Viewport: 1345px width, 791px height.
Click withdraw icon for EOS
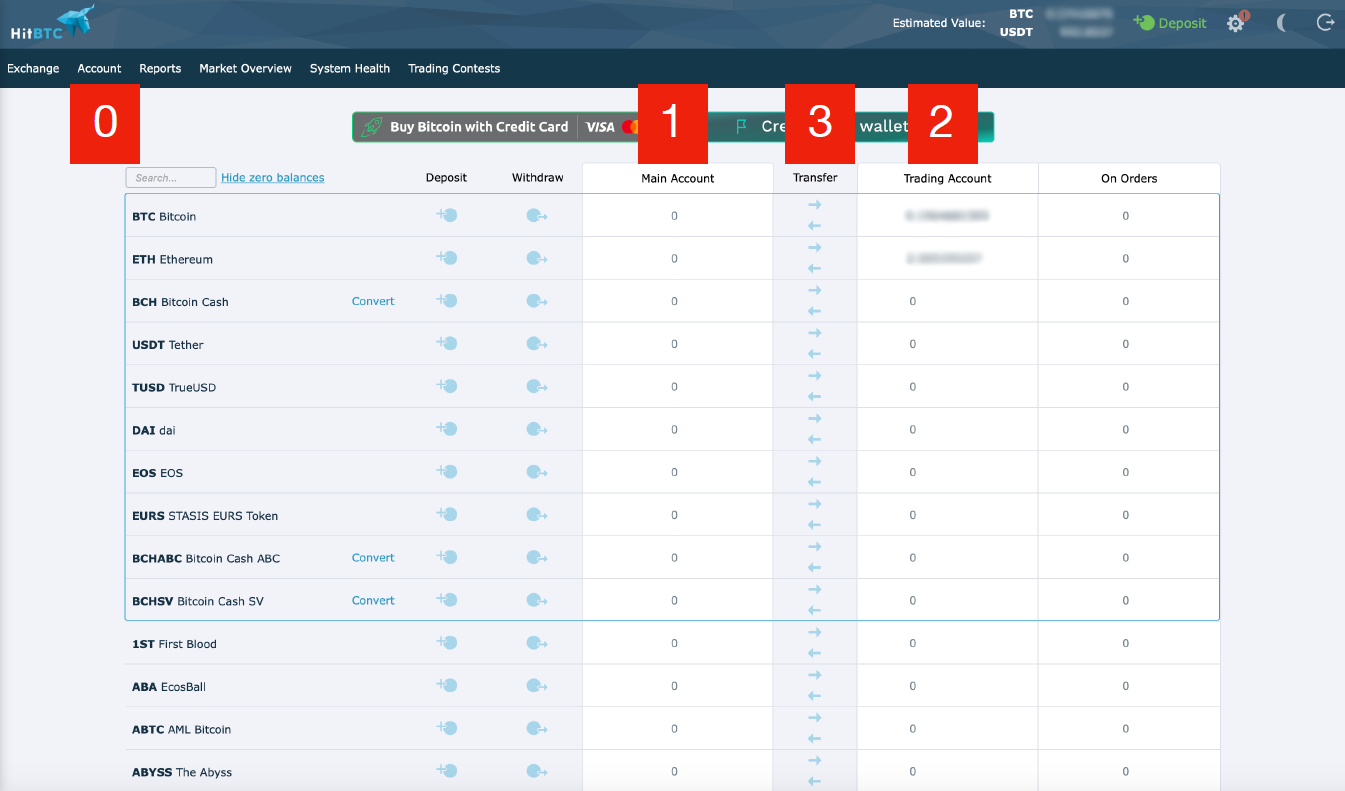pyautogui.click(x=537, y=473)
